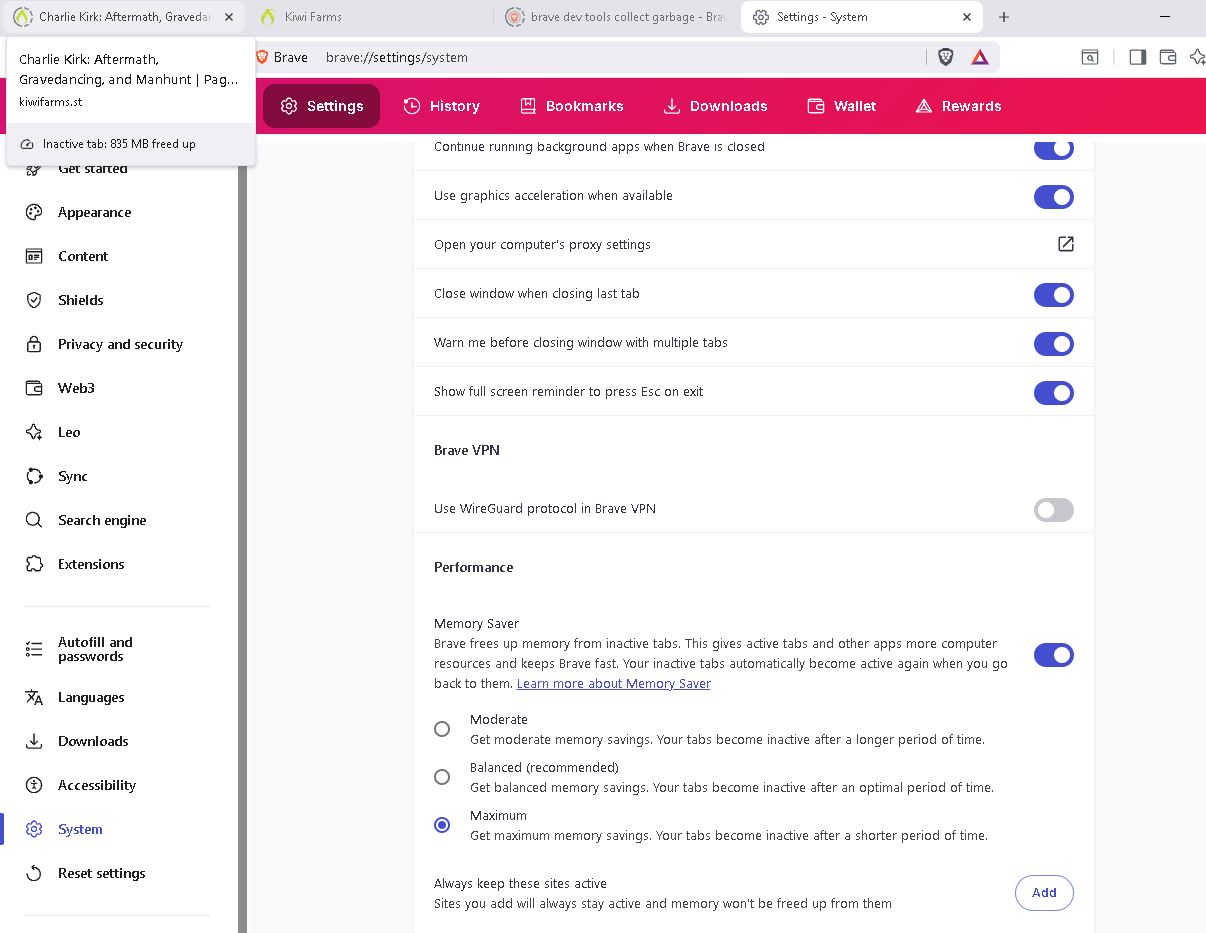The width and height of the screenshot is (1206, 933).
Task: Open the tab search icon in toolbar
Action: (x=1090, y=57)
